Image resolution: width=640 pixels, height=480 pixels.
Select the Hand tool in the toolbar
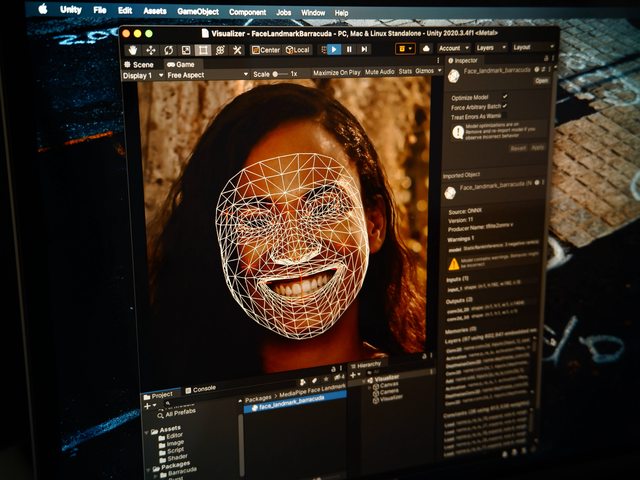[x=133, y=50]
